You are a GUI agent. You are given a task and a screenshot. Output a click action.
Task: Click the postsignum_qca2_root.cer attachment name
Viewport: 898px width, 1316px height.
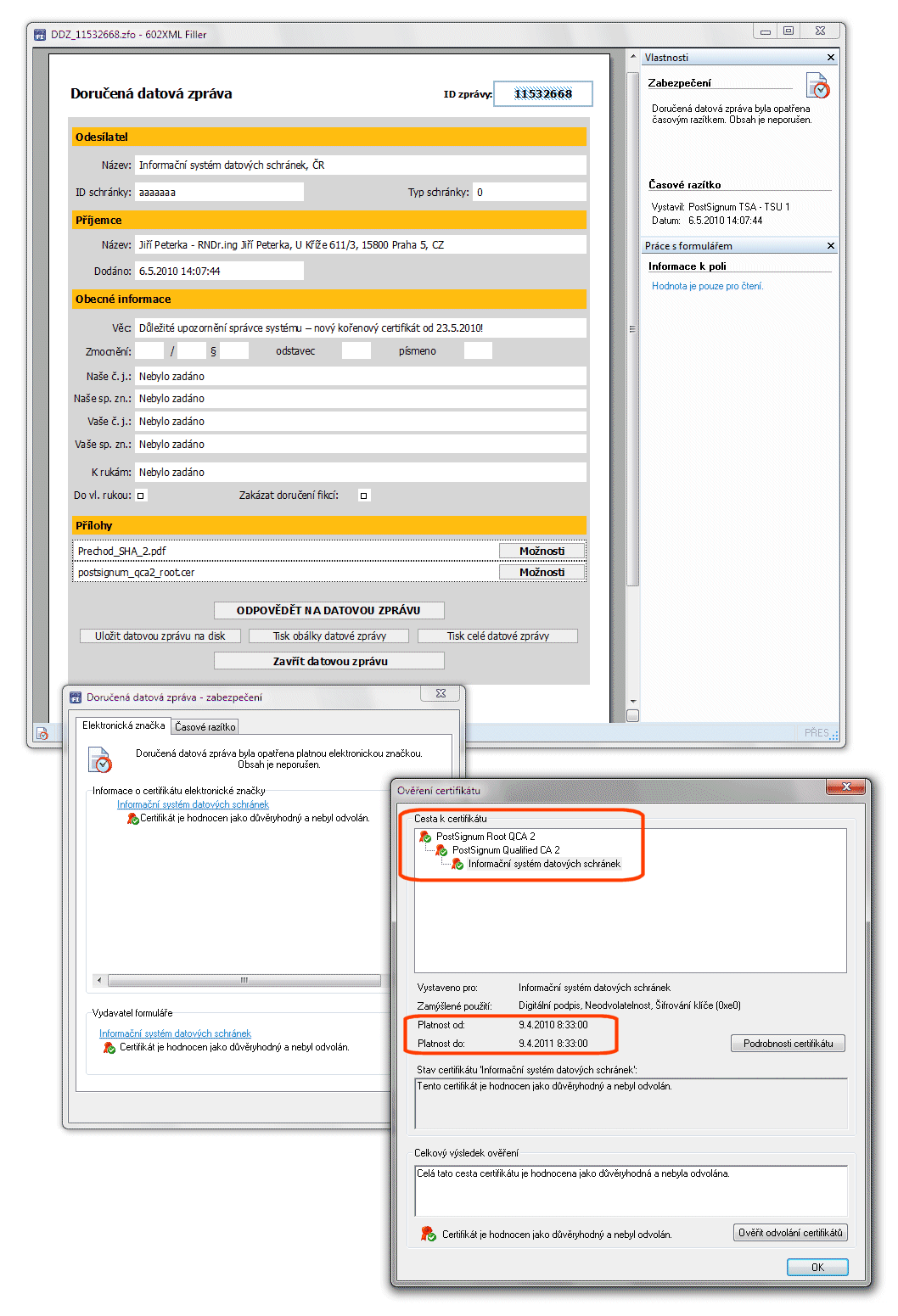137,573
